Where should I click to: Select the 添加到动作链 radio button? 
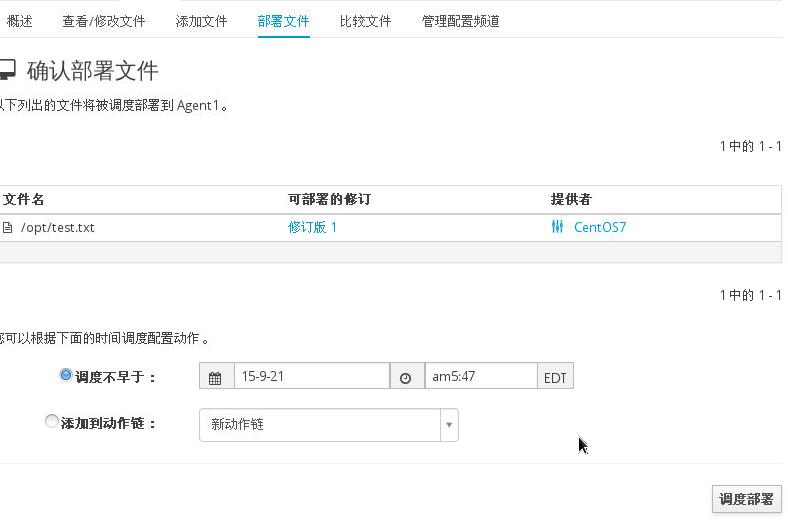tap(52, 421)
